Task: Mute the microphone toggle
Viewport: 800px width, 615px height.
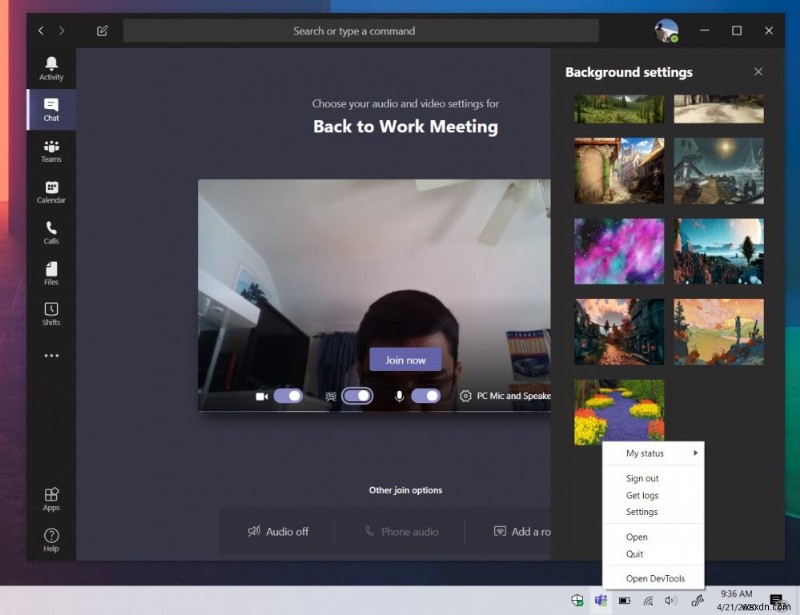Action: [427, 396]
